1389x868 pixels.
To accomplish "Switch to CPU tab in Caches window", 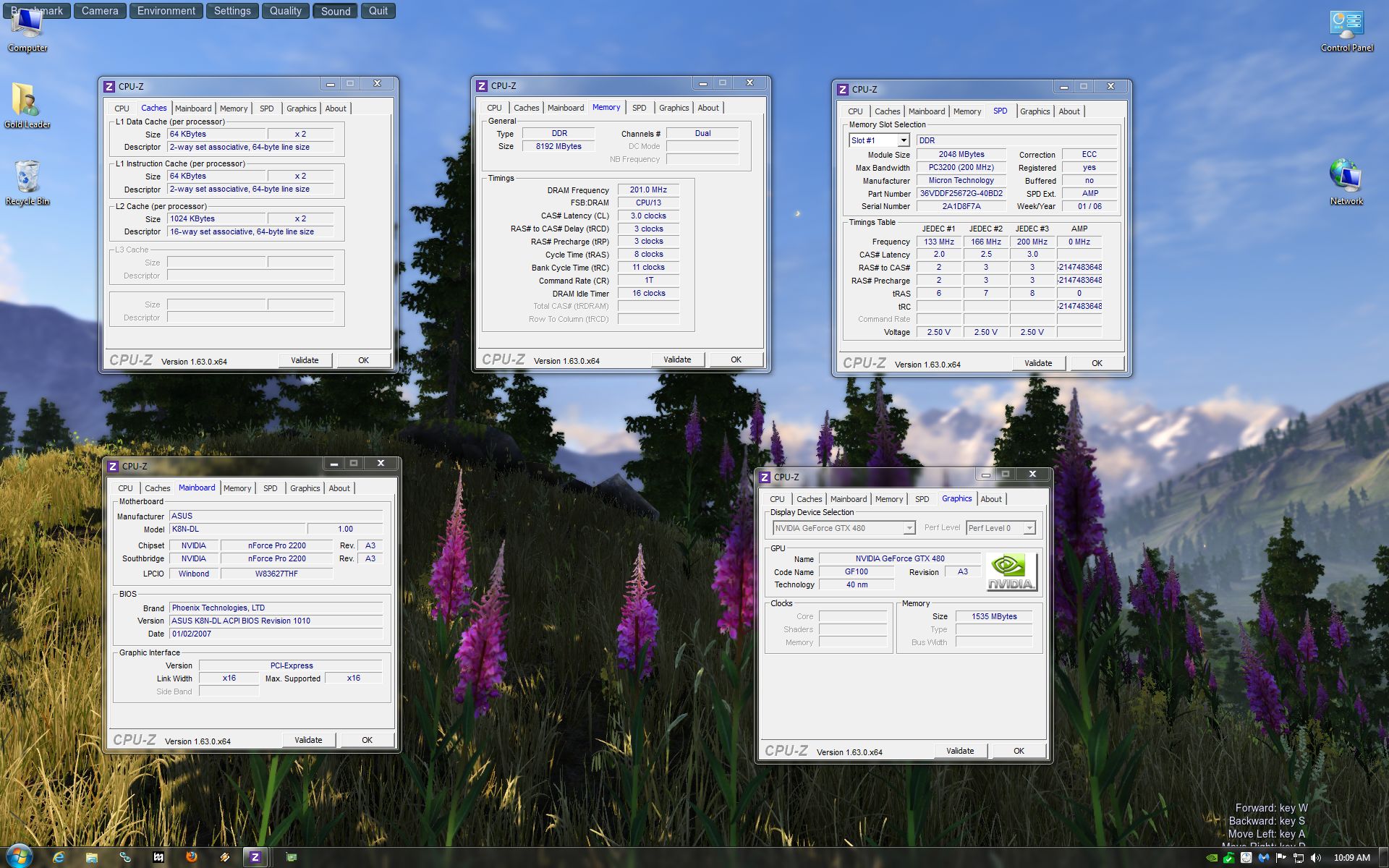I will (x=122, y=109).
